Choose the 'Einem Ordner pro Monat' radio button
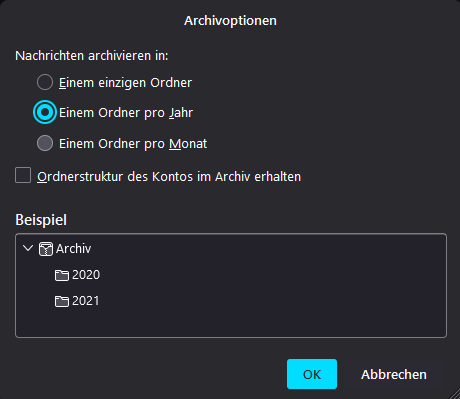 coord(45,143)
